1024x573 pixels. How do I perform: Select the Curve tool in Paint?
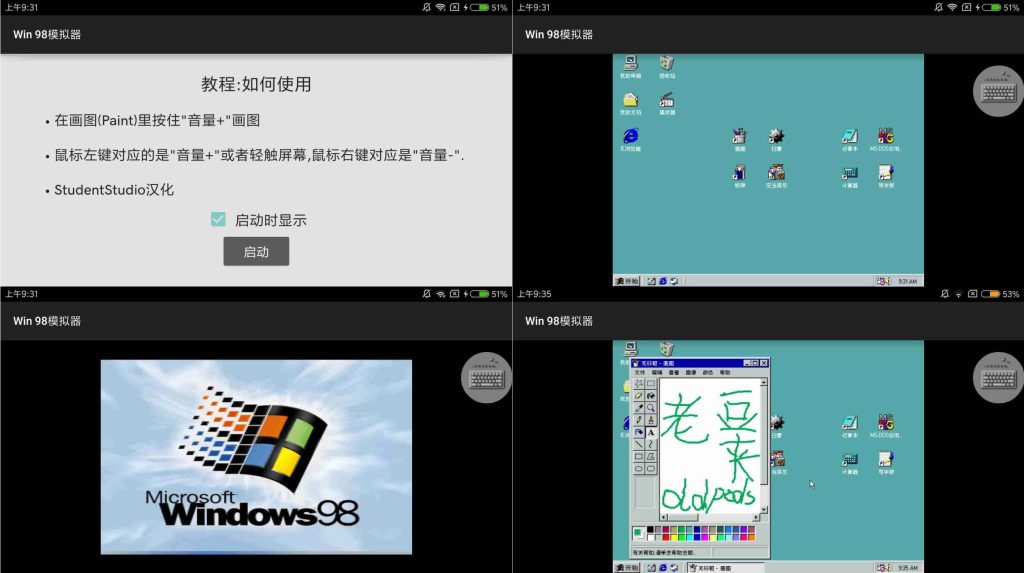coord(651,444)
